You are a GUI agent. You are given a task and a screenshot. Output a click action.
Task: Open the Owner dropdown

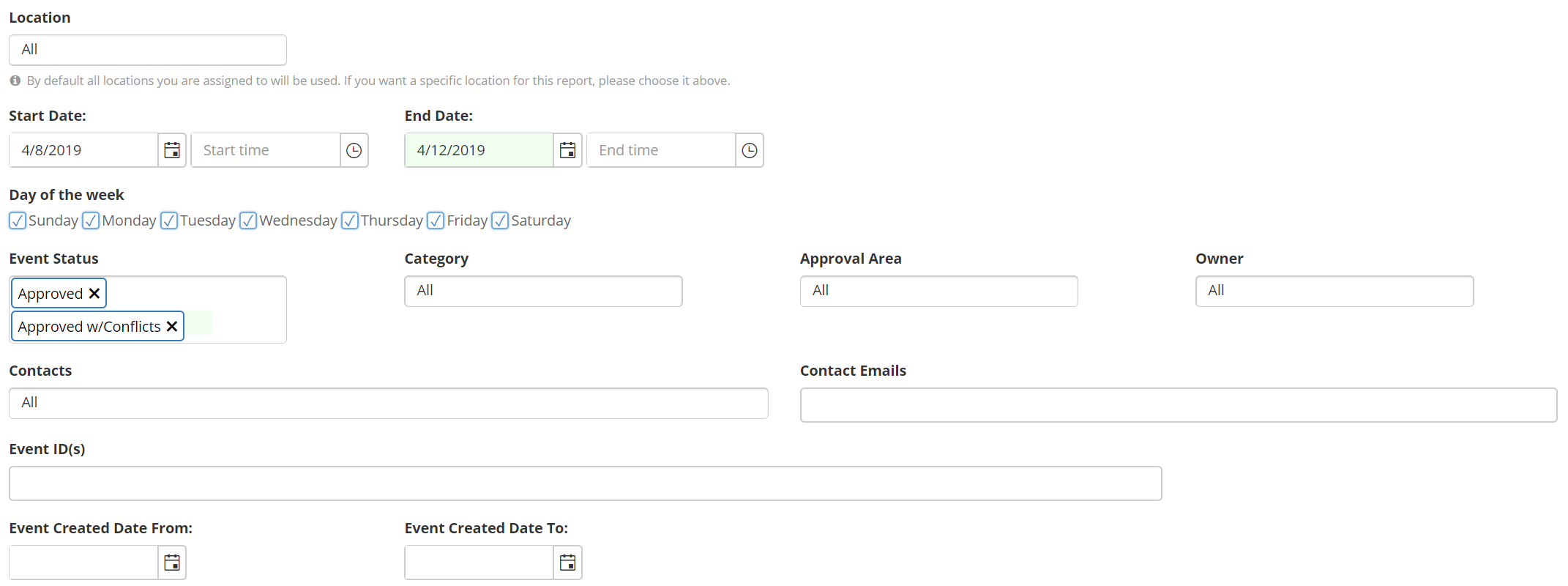pos(1334,291)
